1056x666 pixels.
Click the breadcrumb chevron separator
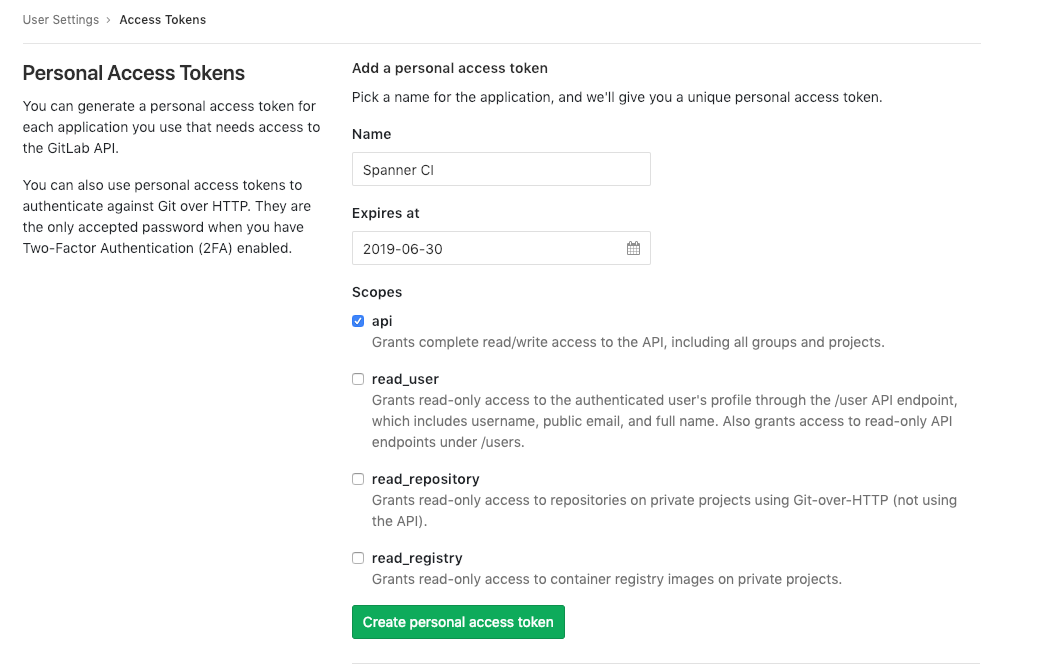[108, 20]
